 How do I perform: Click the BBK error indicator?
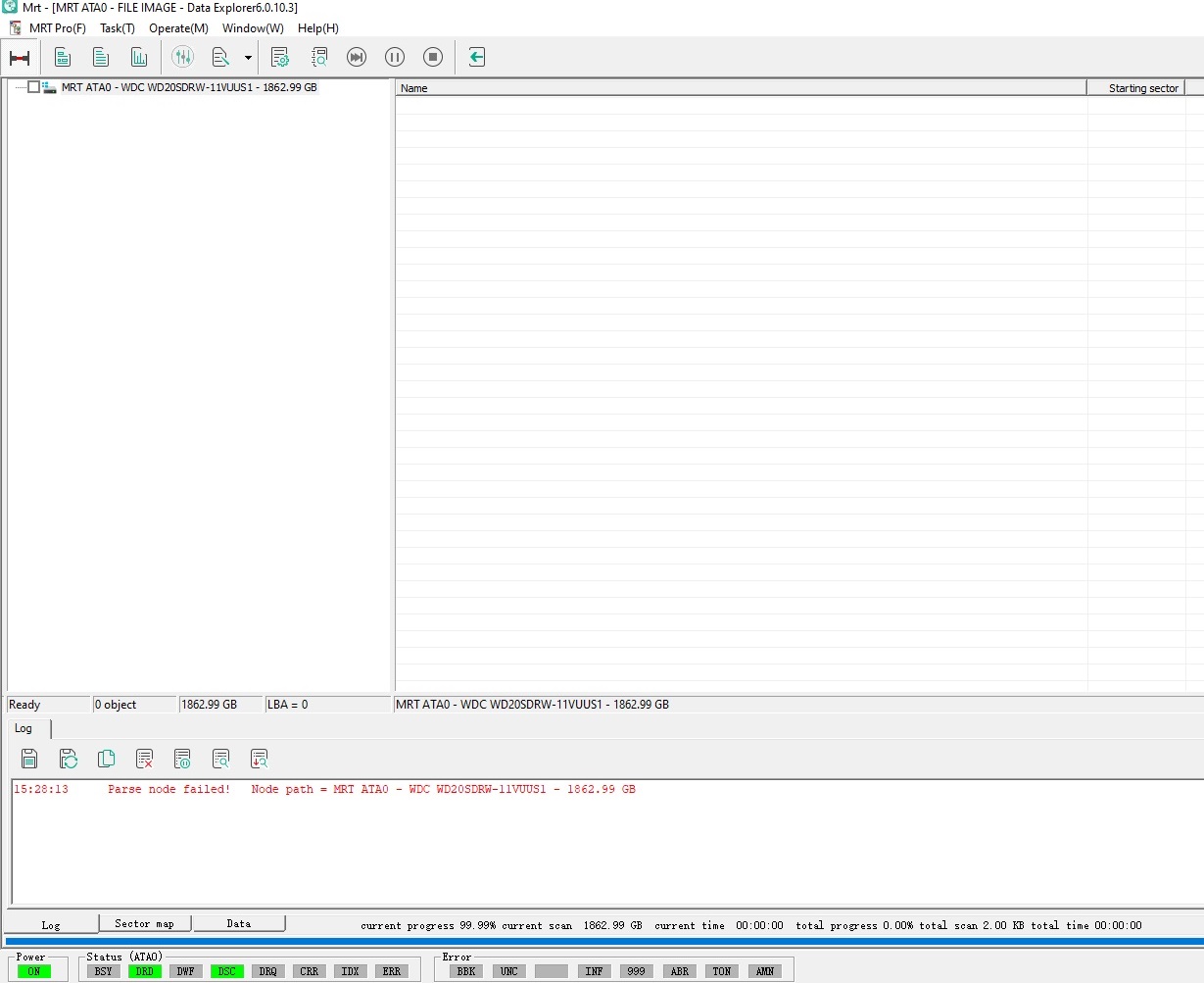coord(466,971)
